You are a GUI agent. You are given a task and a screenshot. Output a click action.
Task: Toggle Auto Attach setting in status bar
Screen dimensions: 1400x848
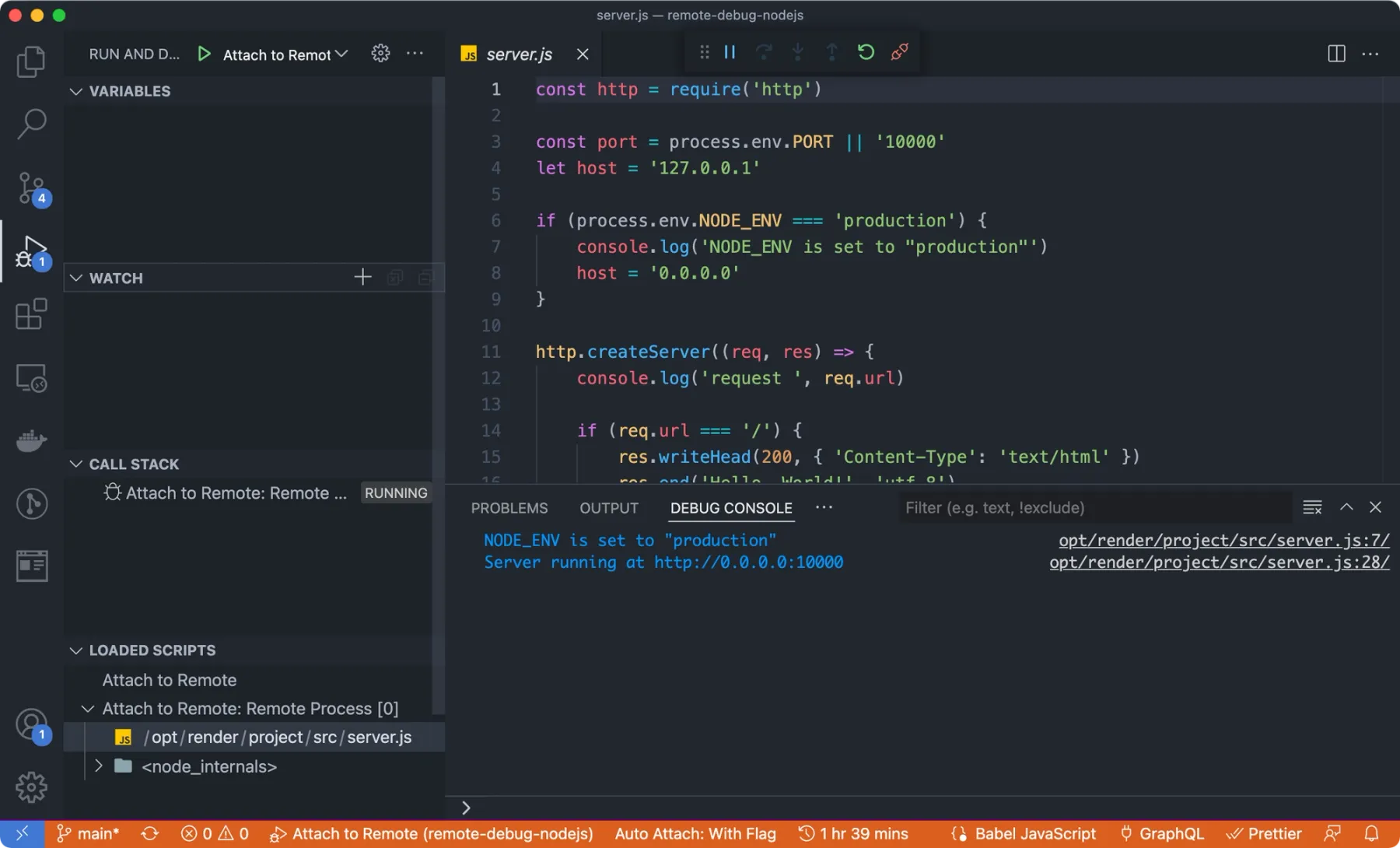(695, 833)
